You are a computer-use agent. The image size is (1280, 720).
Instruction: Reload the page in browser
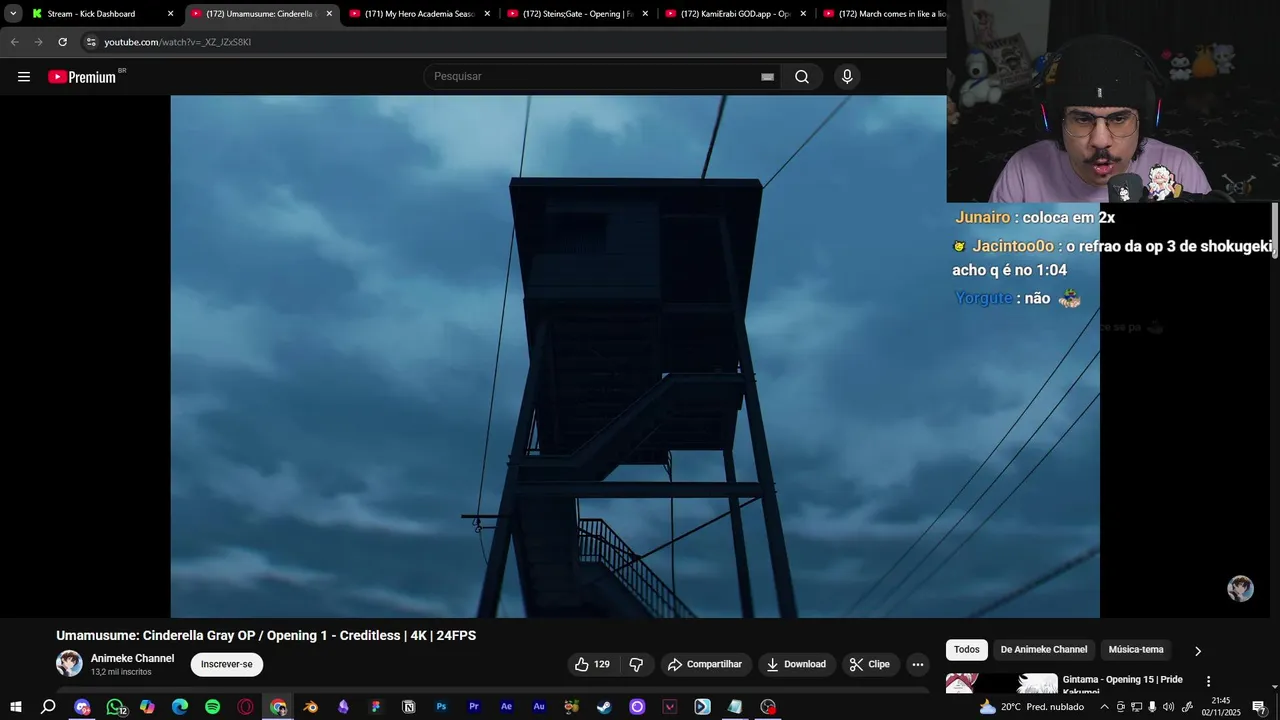[62, 42]
